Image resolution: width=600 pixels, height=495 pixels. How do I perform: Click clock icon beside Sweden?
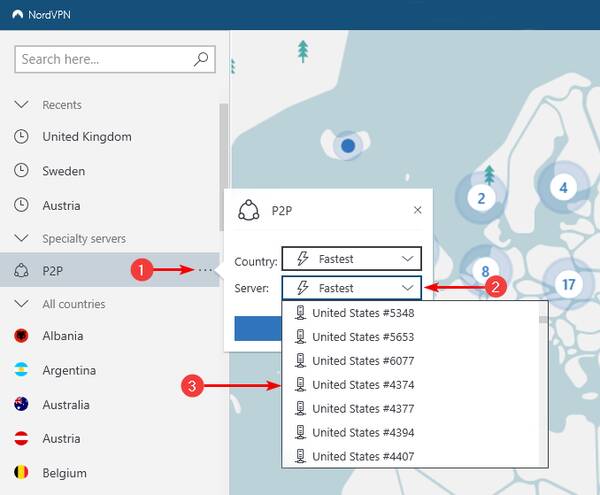pyautogui.click(x=21, y=171)
